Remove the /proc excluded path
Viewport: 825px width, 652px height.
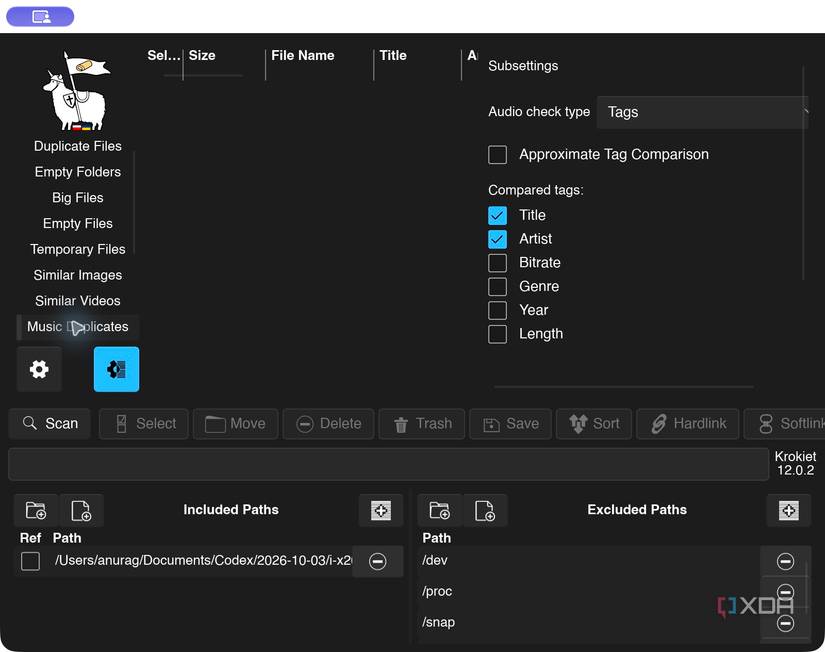785,592
